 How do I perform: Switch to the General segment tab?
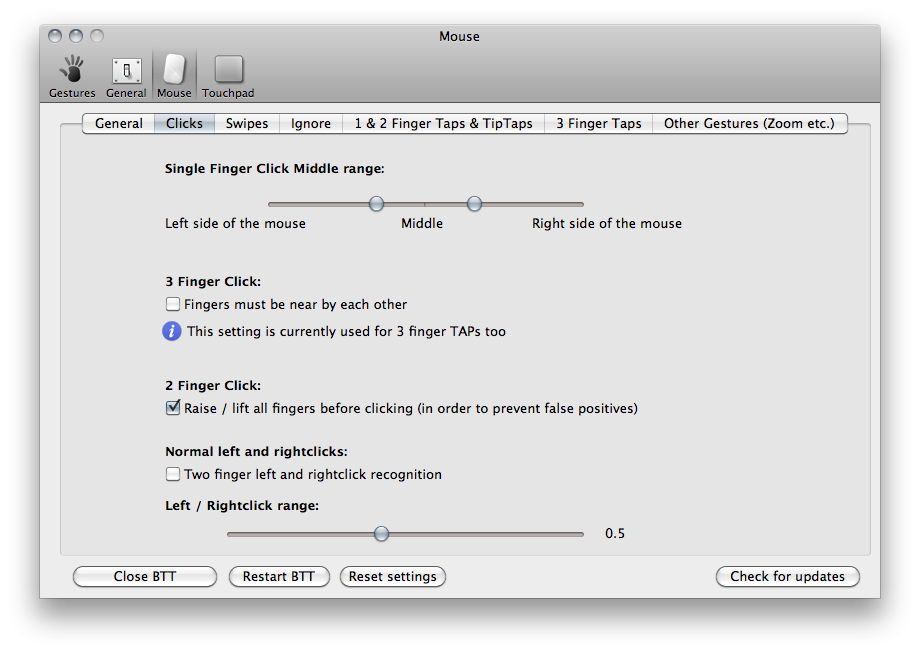119,123
